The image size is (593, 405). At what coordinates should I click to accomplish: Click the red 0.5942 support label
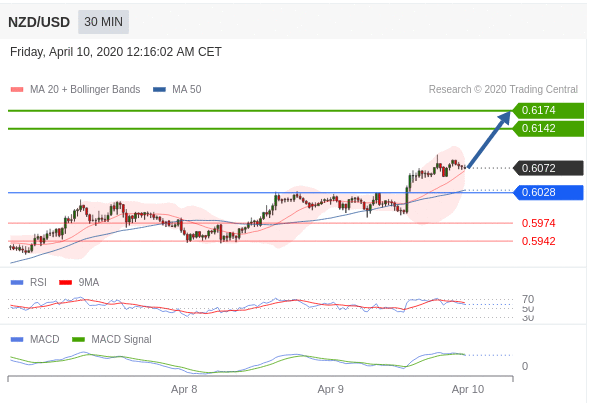point(539,241)
